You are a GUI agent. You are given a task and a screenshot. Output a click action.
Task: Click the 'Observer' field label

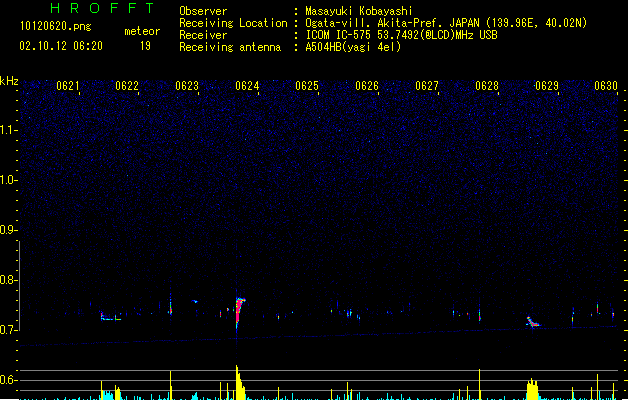pyautogui.click(x=203, y=11)
